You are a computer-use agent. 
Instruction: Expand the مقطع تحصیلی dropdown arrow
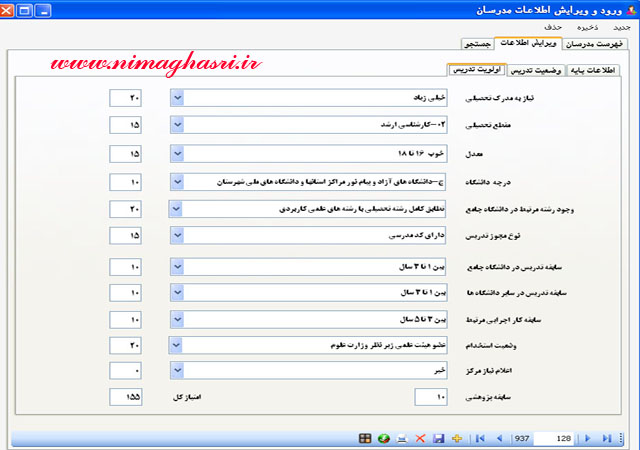click(x=177, y=126)
